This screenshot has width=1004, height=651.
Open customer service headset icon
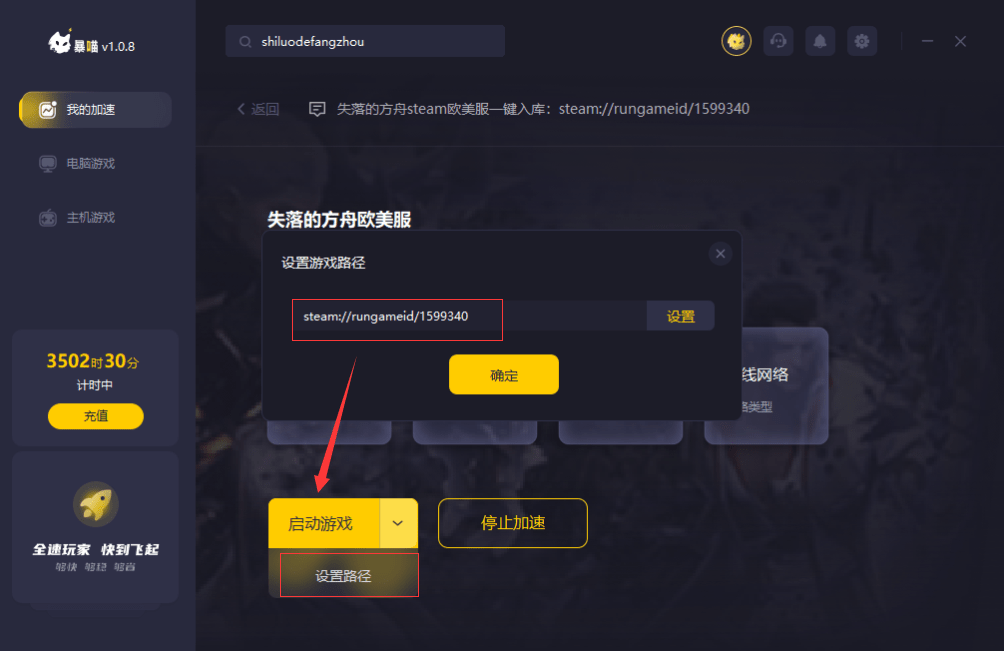(778, 42)
